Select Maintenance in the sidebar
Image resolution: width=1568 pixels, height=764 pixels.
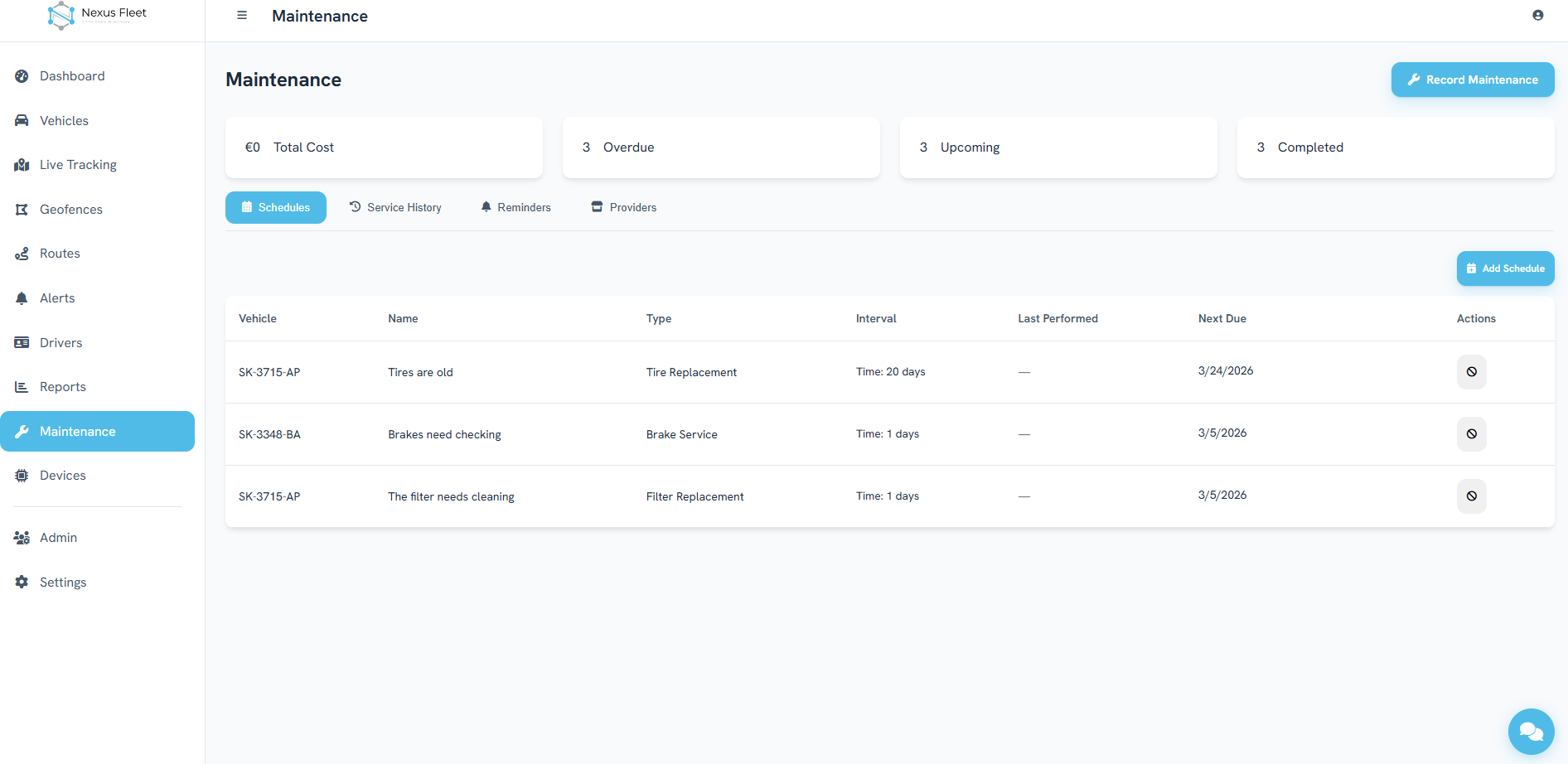(97, 432)
